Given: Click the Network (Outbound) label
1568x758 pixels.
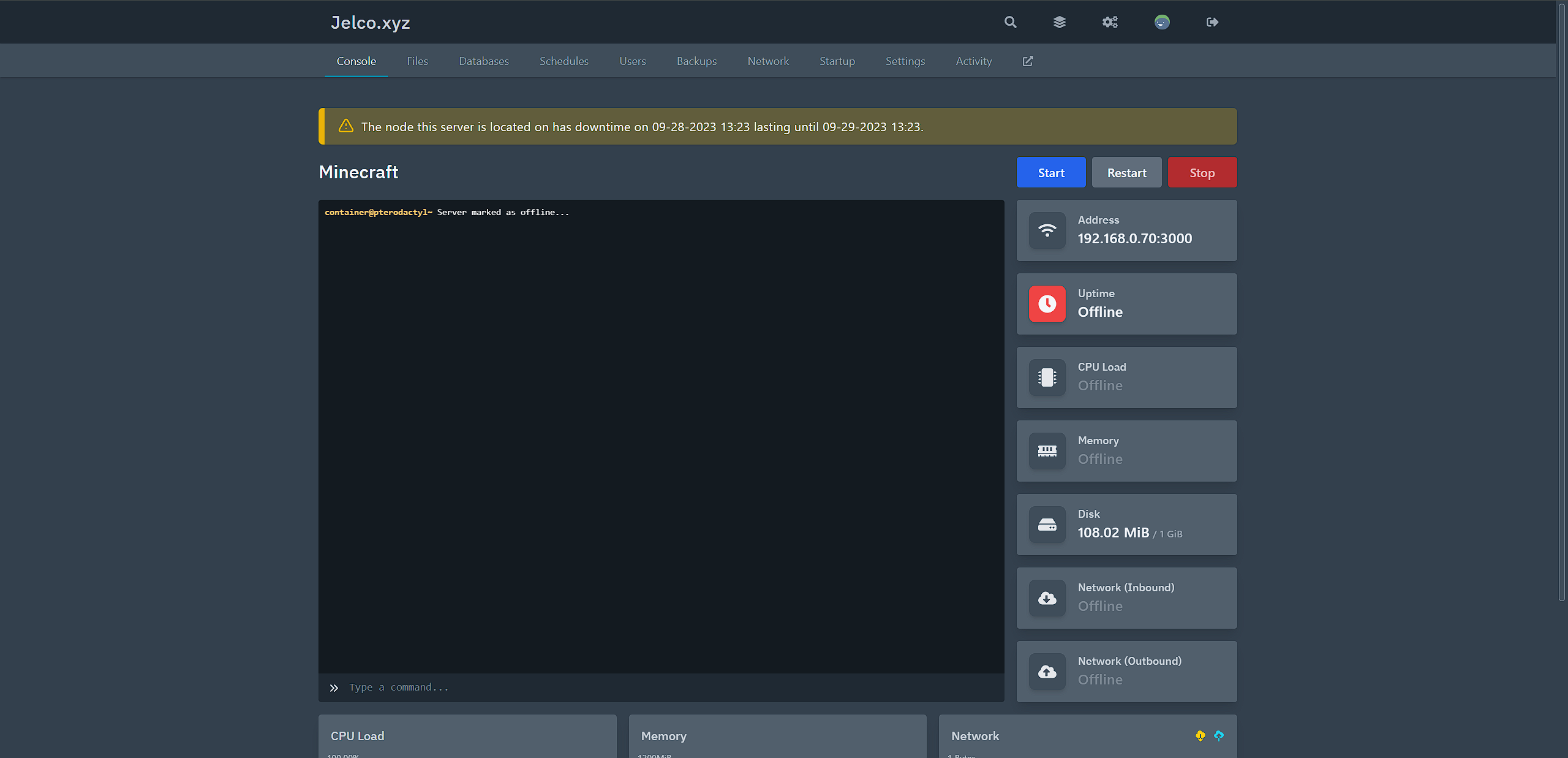Looking at the screenshot, I should click(x=1130, y=661).
